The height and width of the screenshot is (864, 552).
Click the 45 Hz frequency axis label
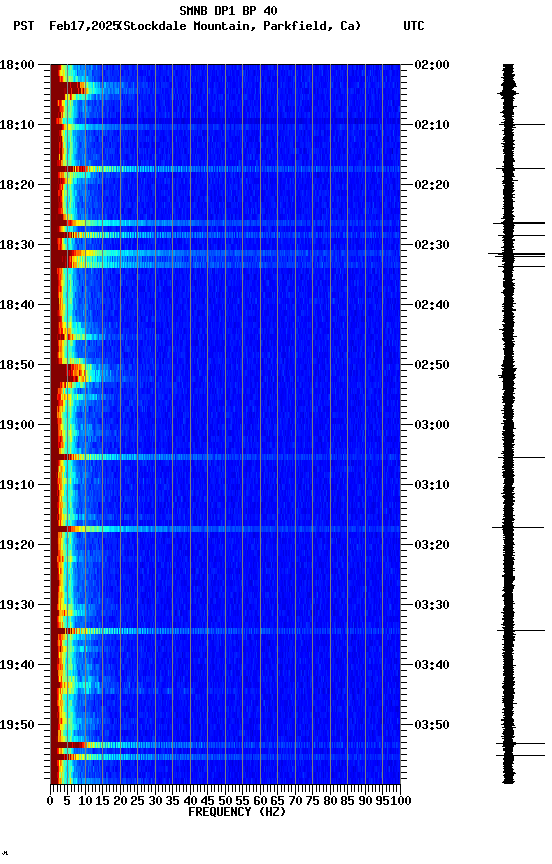pyautogui.click(x=207, y=801)
